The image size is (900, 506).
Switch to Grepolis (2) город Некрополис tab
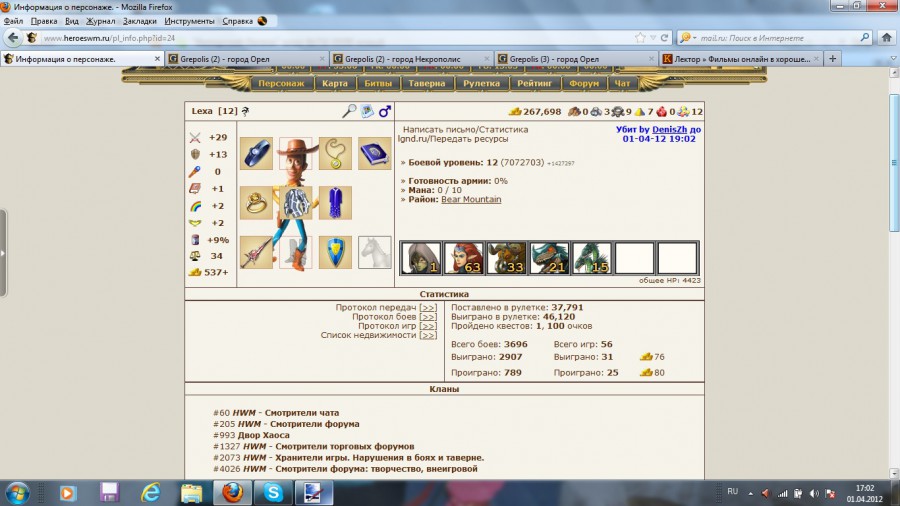click(410, 59)
